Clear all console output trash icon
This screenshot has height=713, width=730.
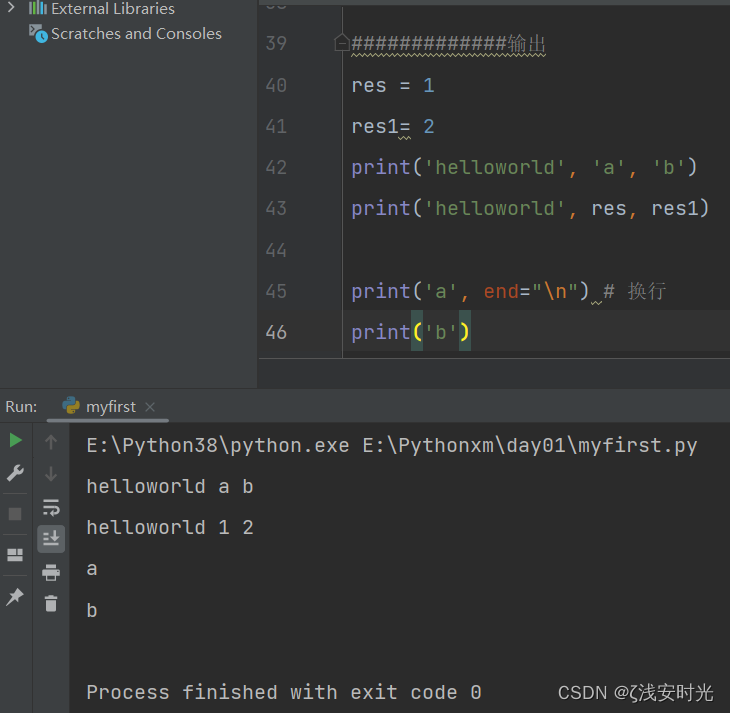click(x=51, y=603)
